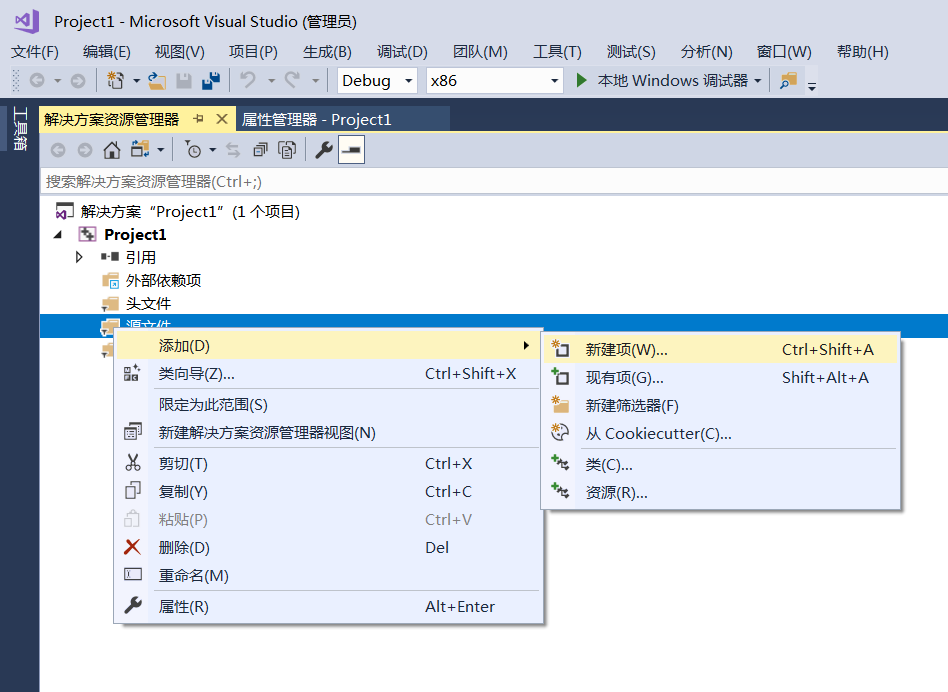This screenshot has width=948, height=692.
Task: Open the 调试(D) menu
Action: coord(402,52)
